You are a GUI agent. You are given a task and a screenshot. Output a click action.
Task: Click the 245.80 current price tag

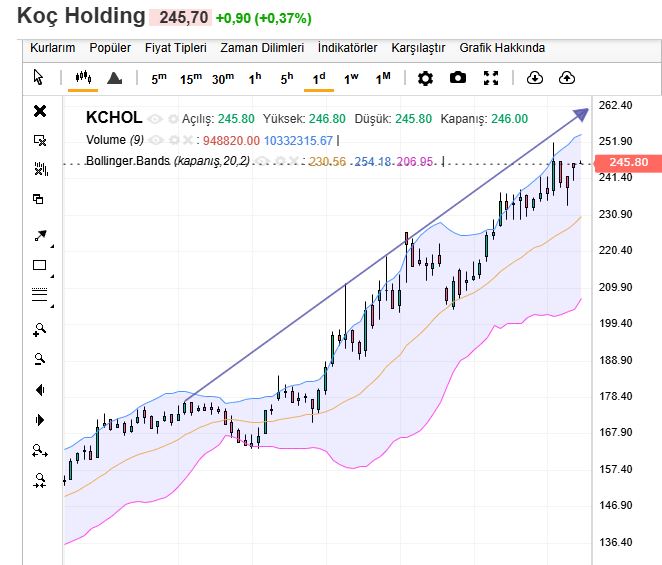point(628,163)
